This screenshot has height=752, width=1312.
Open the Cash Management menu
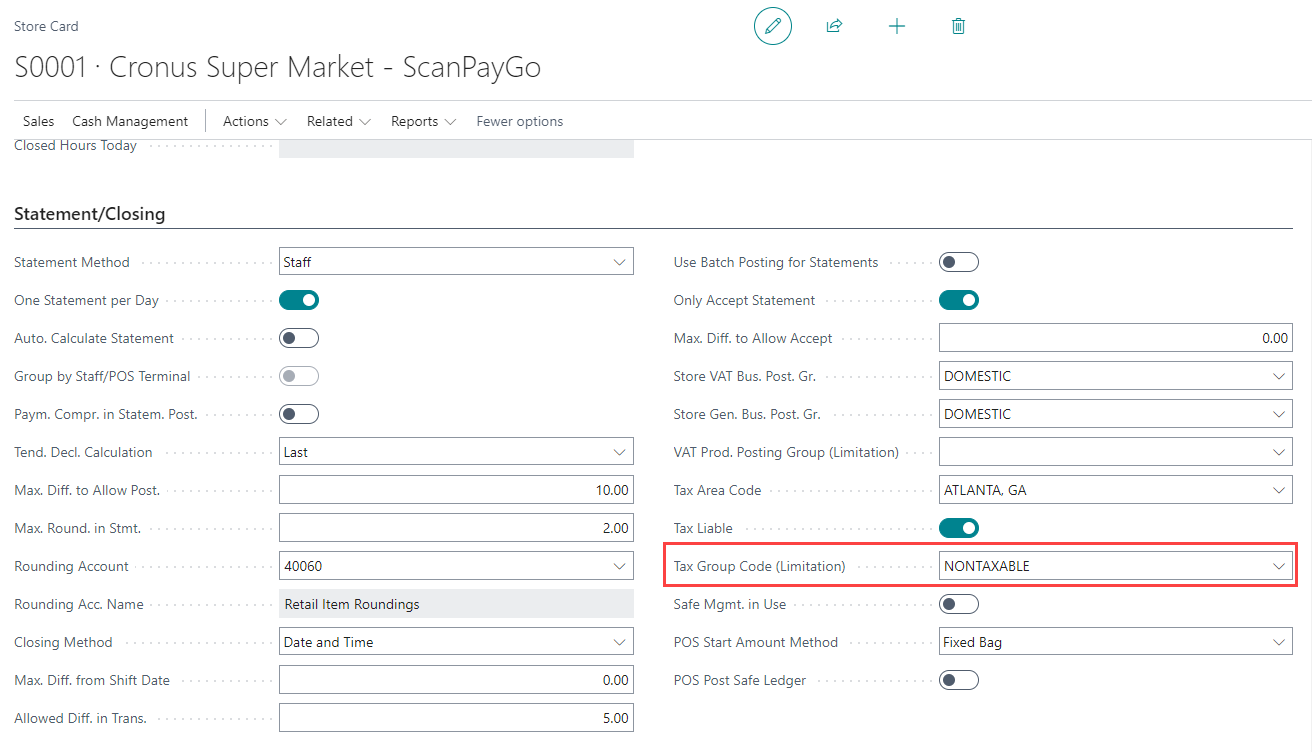click(x=130, y=121)
